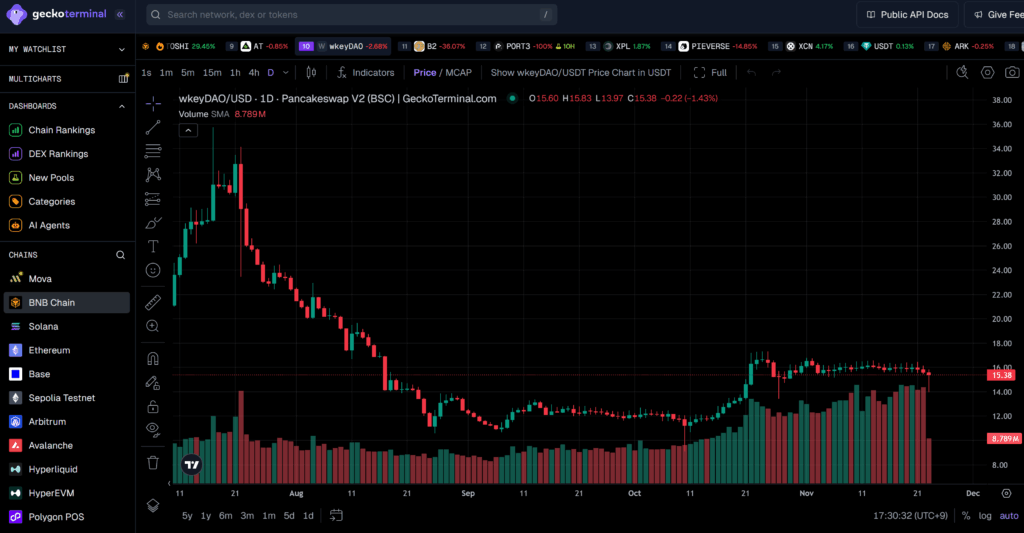Click the red 15.38 price label
This screenshot has width=1024, height=533.
(x=1001, y=374)
